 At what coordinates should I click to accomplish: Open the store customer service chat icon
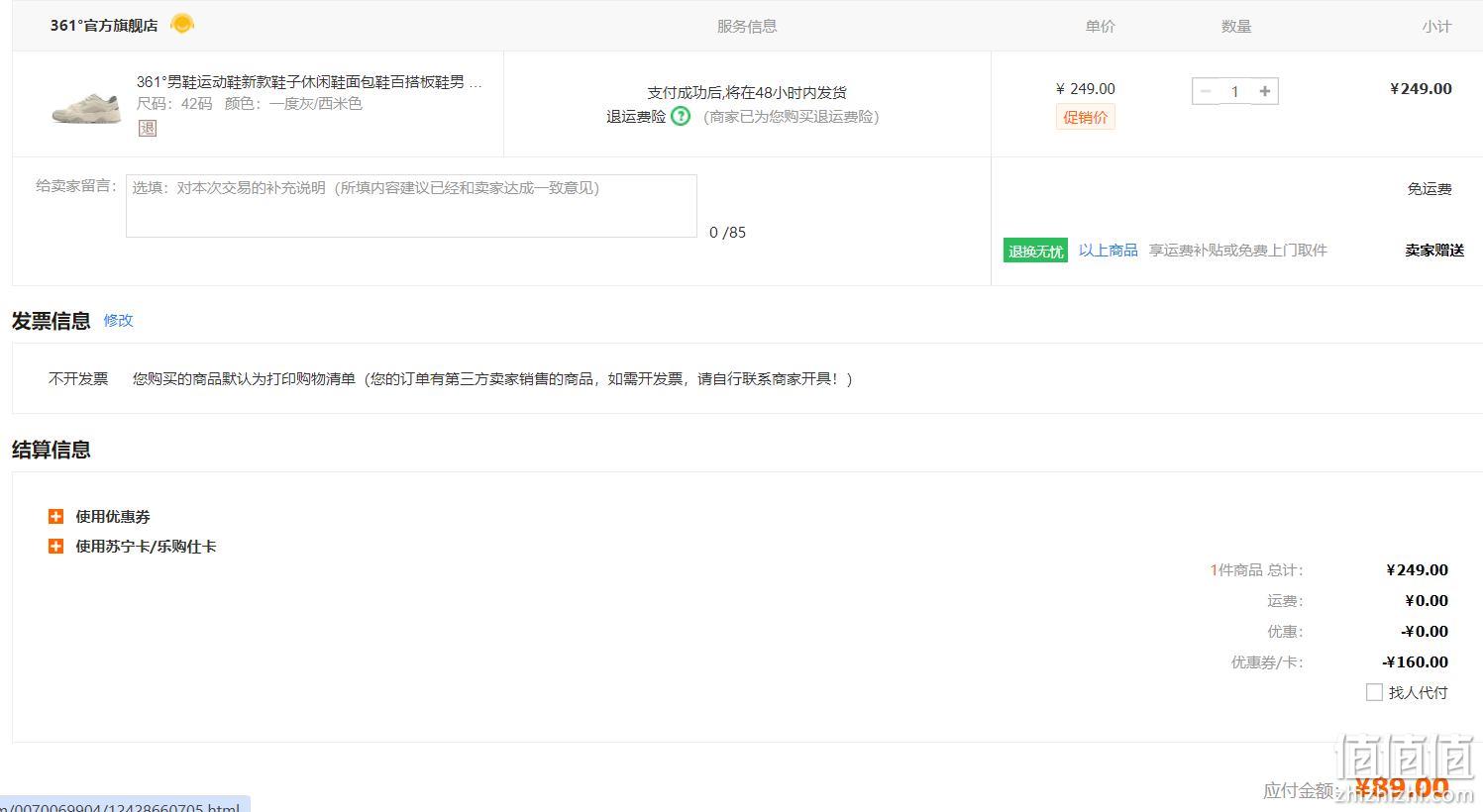coord(182,24)
